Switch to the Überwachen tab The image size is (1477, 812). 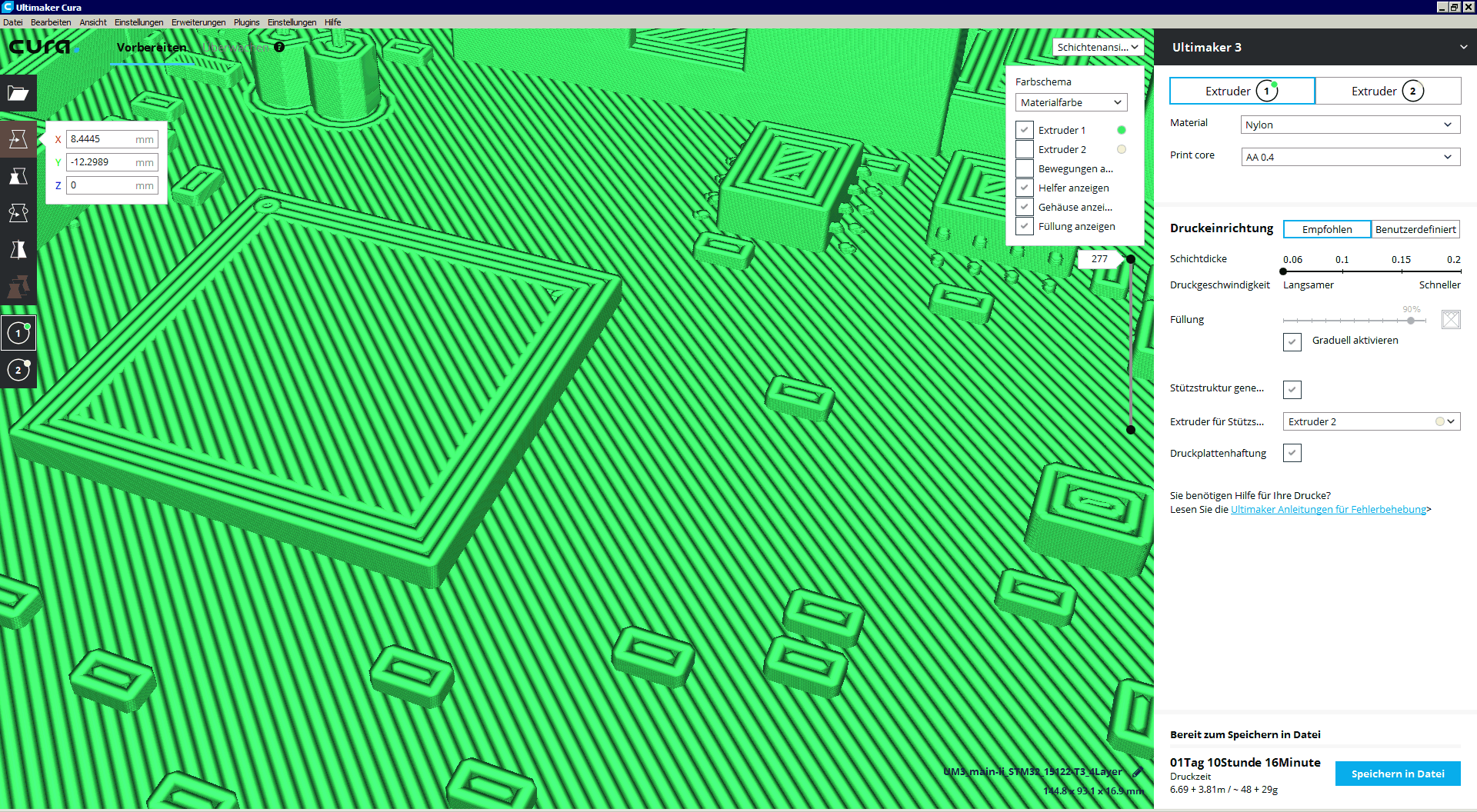(236, 48)
